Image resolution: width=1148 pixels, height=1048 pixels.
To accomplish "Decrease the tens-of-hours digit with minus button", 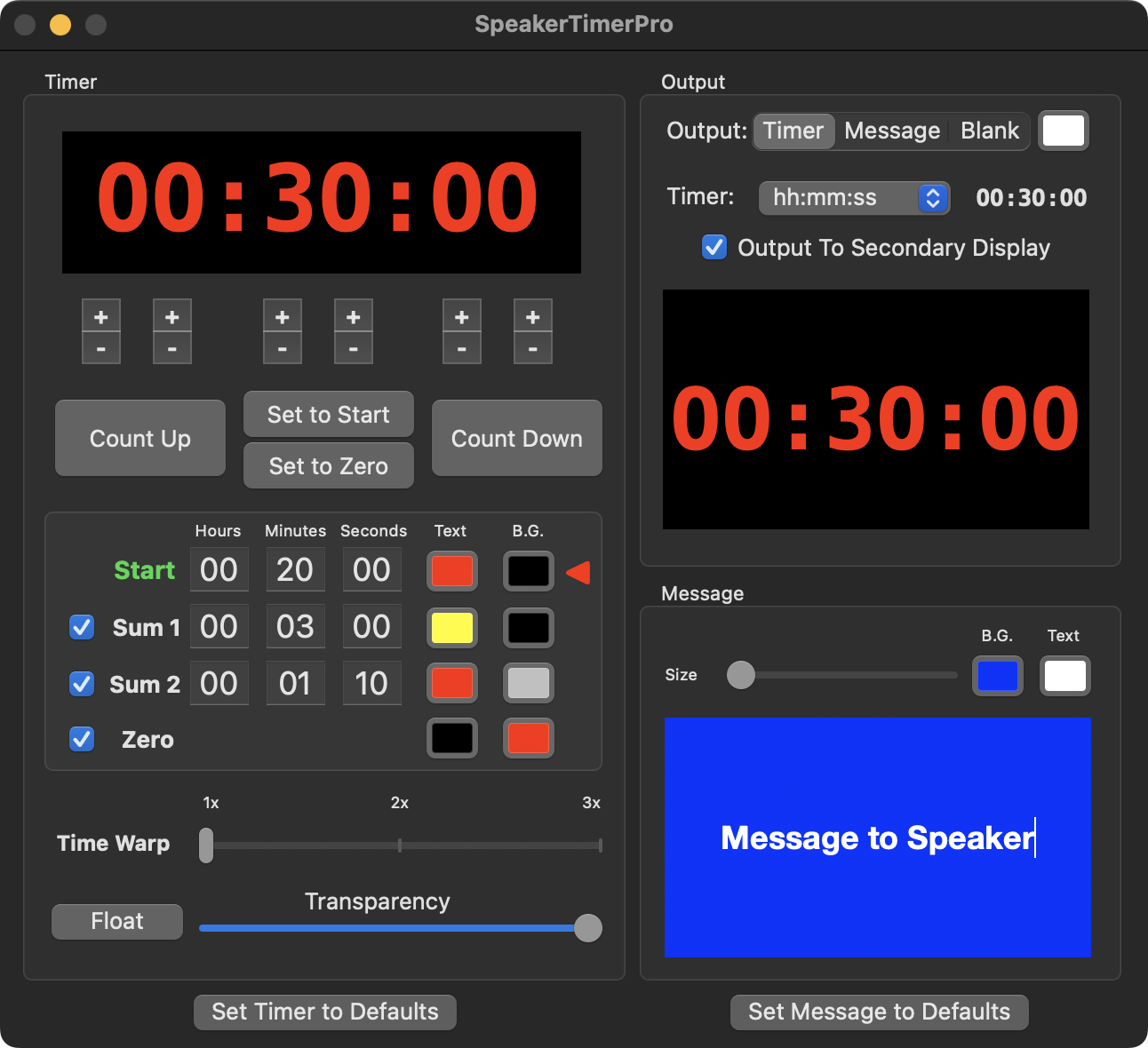I will [101, 348].
